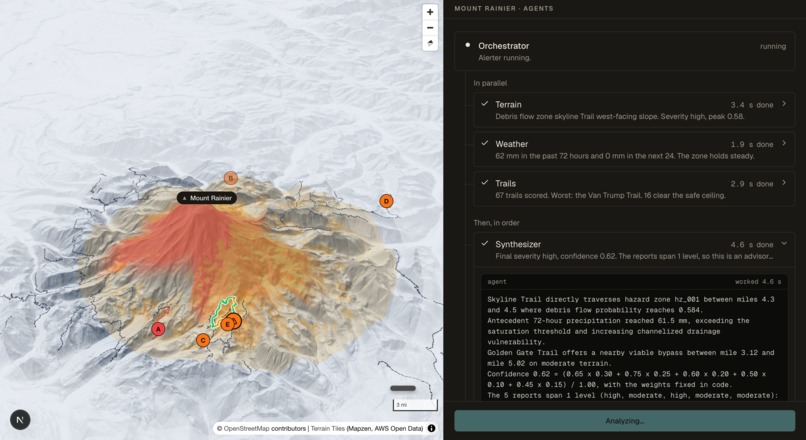806x440 pixels.
Task: Click Terrain summary 'Debris flow zone skyline Trail'
Action: click(544, 116)
